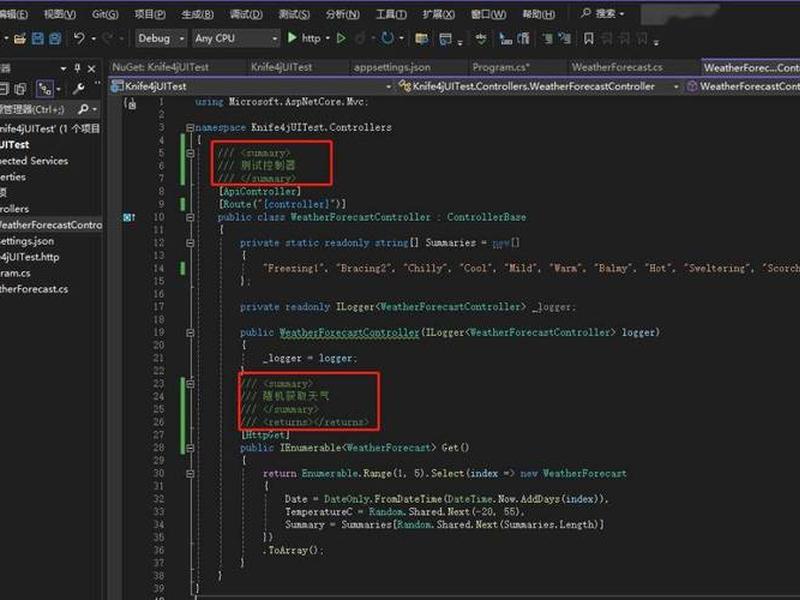The width and height of the screenshot is (800, 600).
Task: Open the 调试(D) menu
Action: 246,14
